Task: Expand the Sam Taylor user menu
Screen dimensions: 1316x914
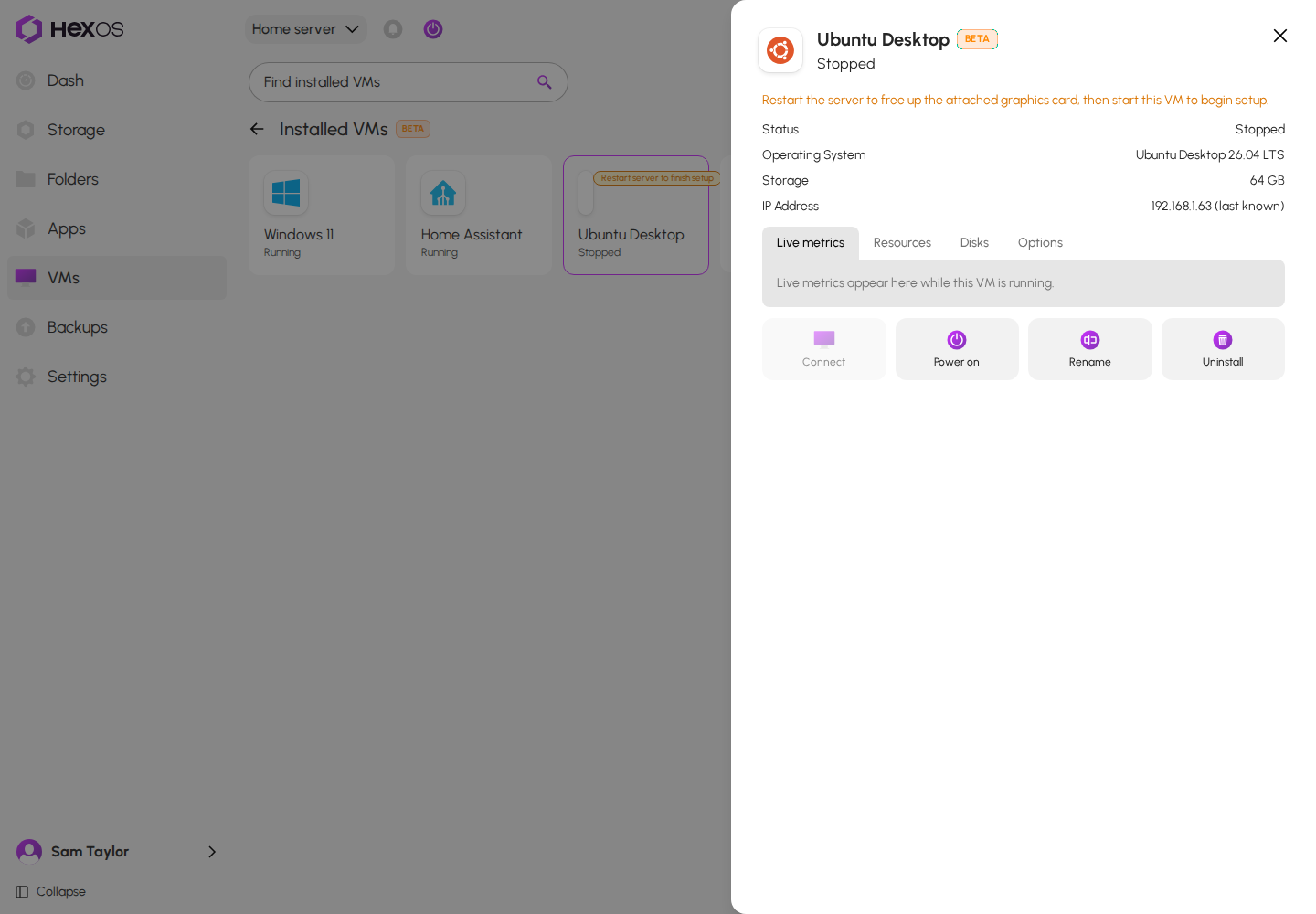Action: pos(117,851)
